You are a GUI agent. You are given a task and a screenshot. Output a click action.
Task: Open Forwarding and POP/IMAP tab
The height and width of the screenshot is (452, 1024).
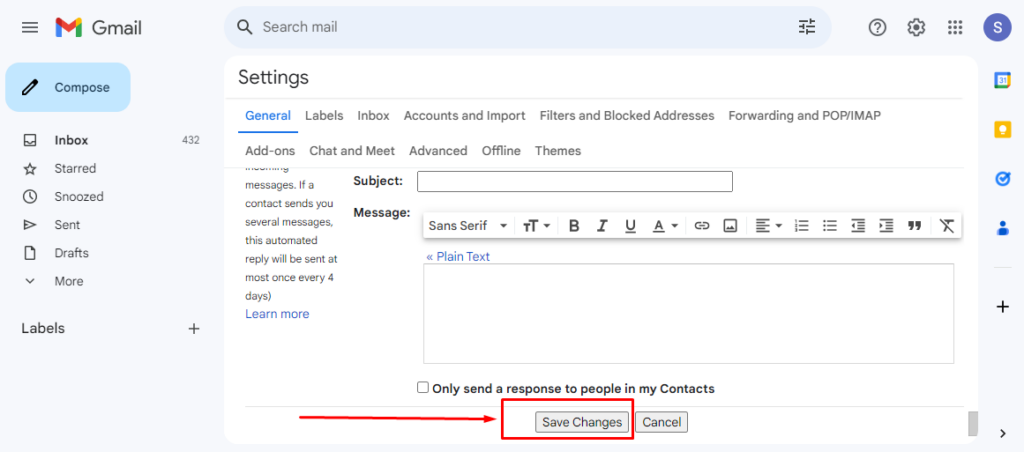pos(805,116)
